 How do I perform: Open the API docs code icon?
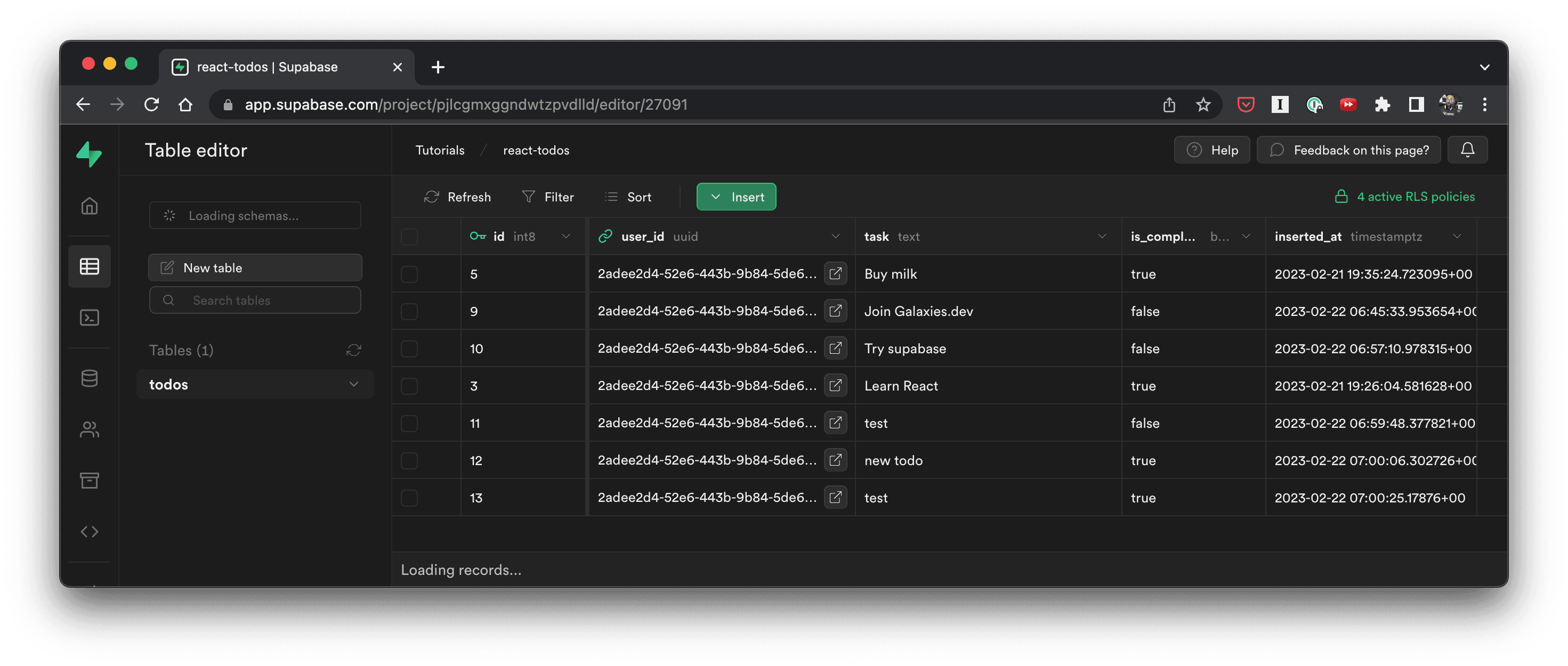tap(90, 532)
